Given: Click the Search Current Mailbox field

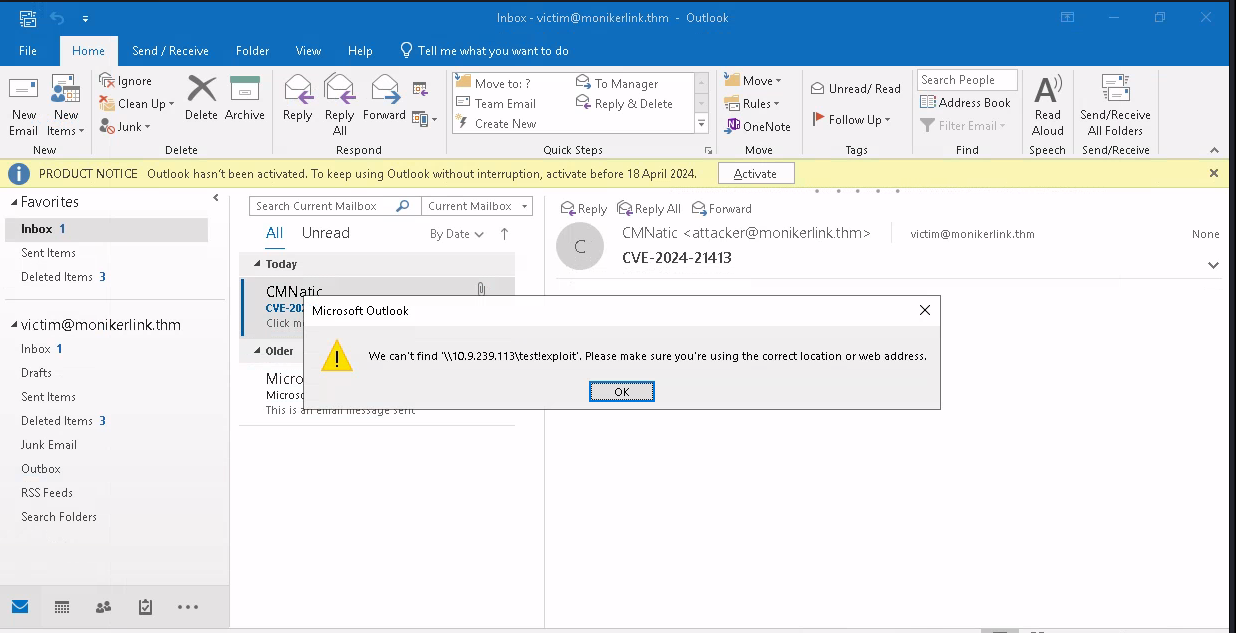Looking at the screenshot, I should click(323, 206).
